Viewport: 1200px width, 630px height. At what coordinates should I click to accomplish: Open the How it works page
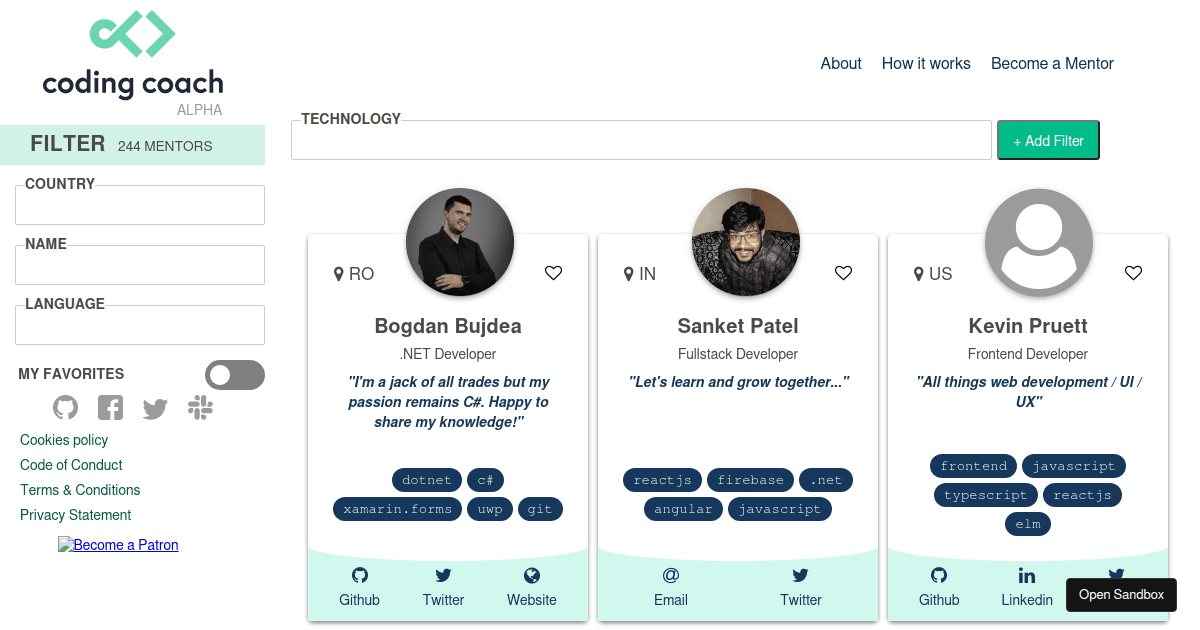[926, 63]
